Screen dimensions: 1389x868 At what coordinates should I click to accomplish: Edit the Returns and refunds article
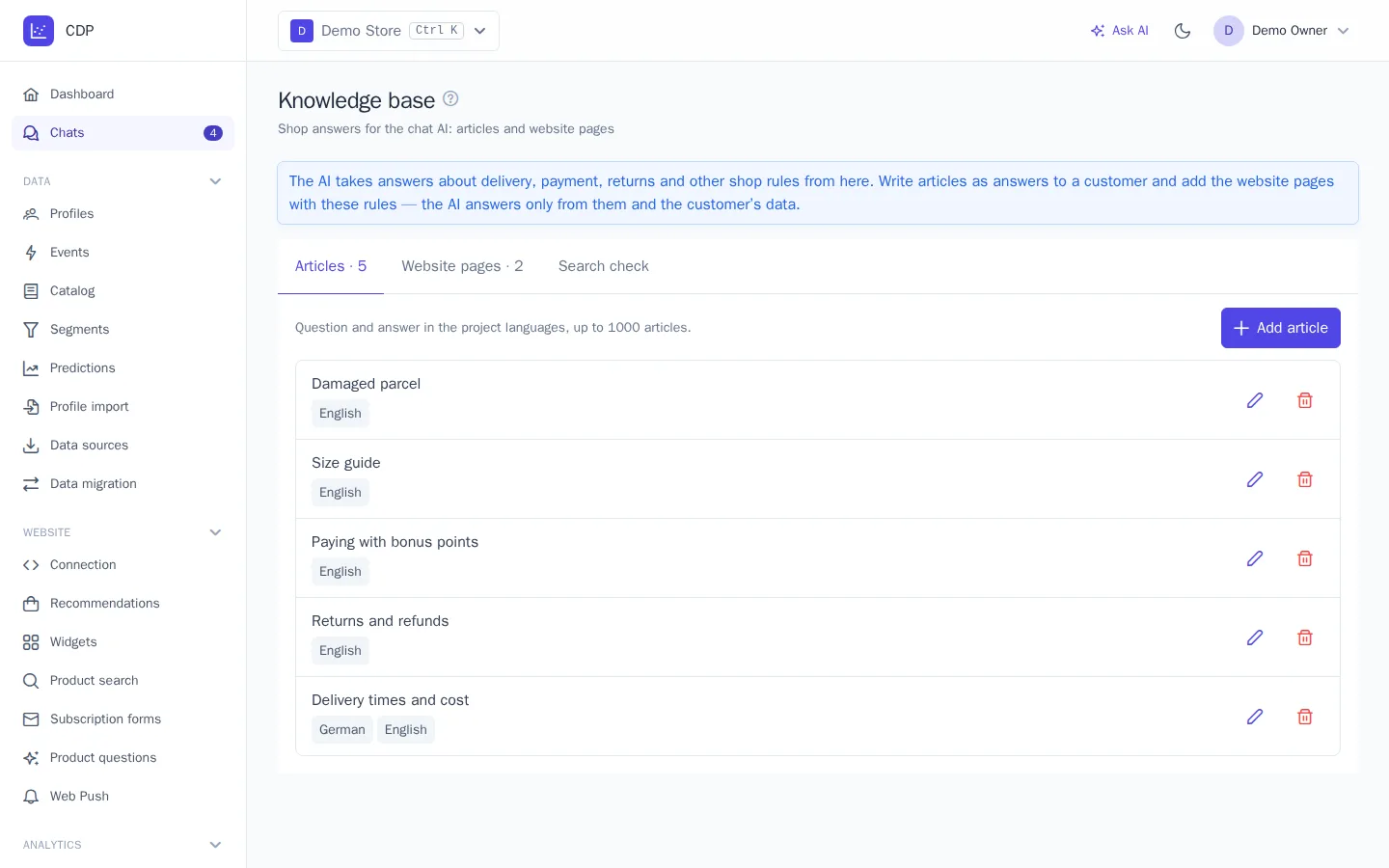(1255, 637)
